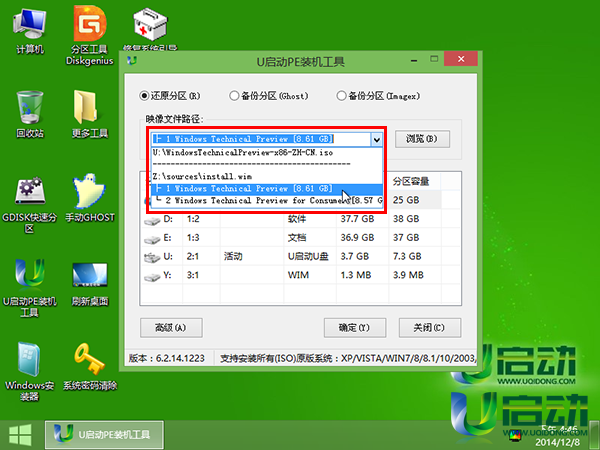Open the 系统密码清除 key icon
Viewport: 600px width, 450px height.
coord(90,367)
